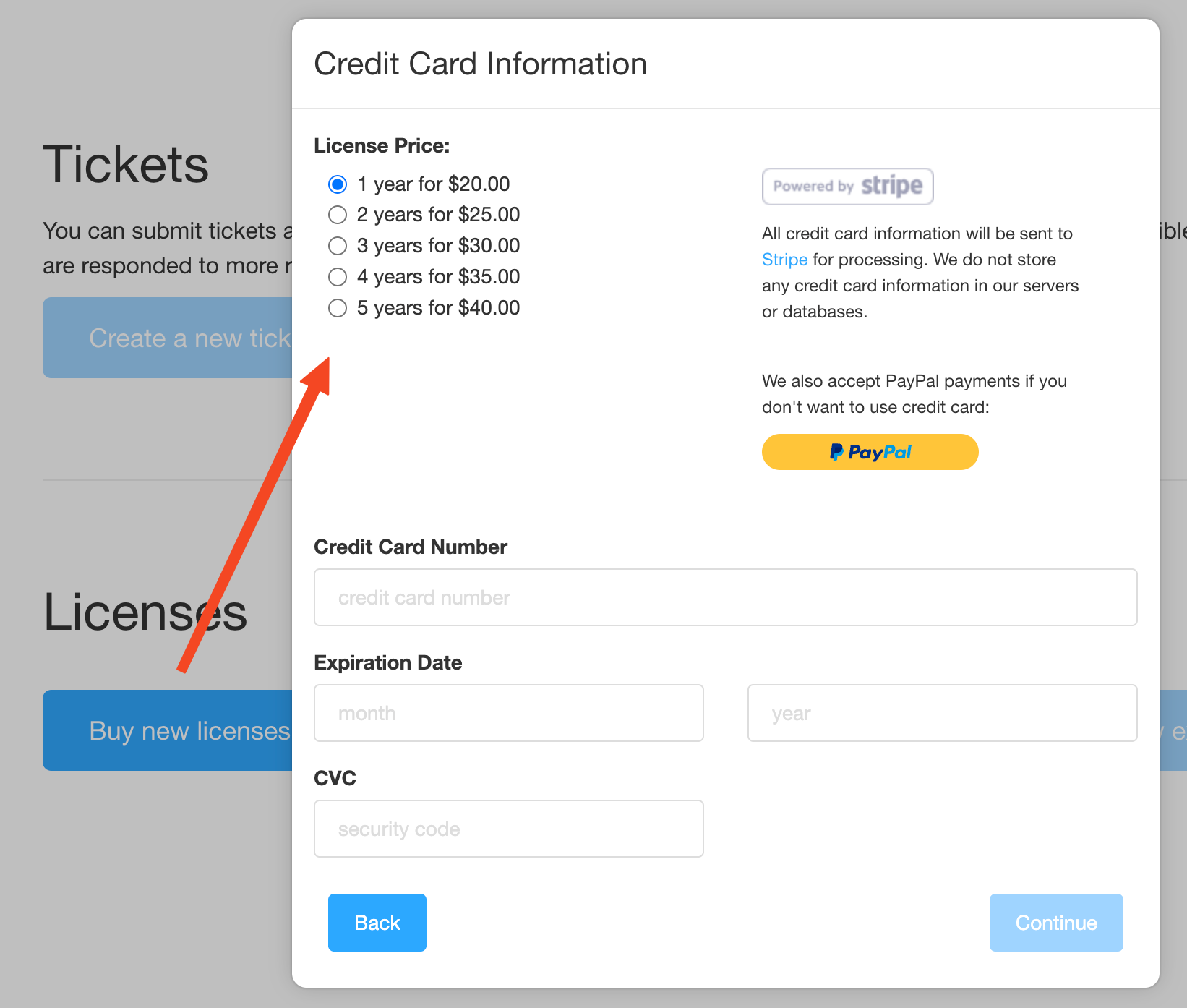Click the Powered by Stripe badge
Viewport: 1187px width, 1008px height.
point(847,187)
